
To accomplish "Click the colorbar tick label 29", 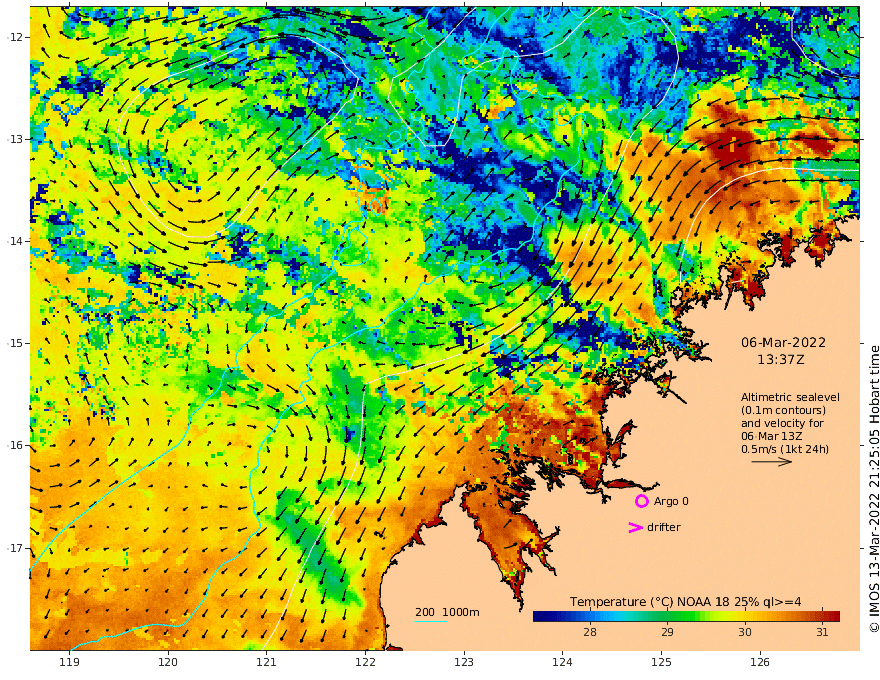I will (667, 632).
